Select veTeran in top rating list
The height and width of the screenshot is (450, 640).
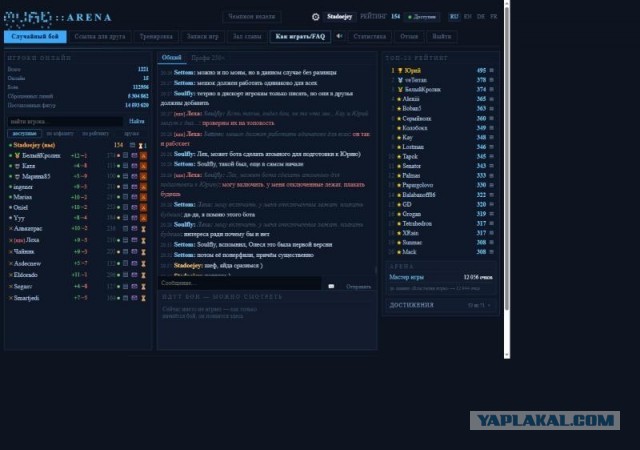(416, 80)
